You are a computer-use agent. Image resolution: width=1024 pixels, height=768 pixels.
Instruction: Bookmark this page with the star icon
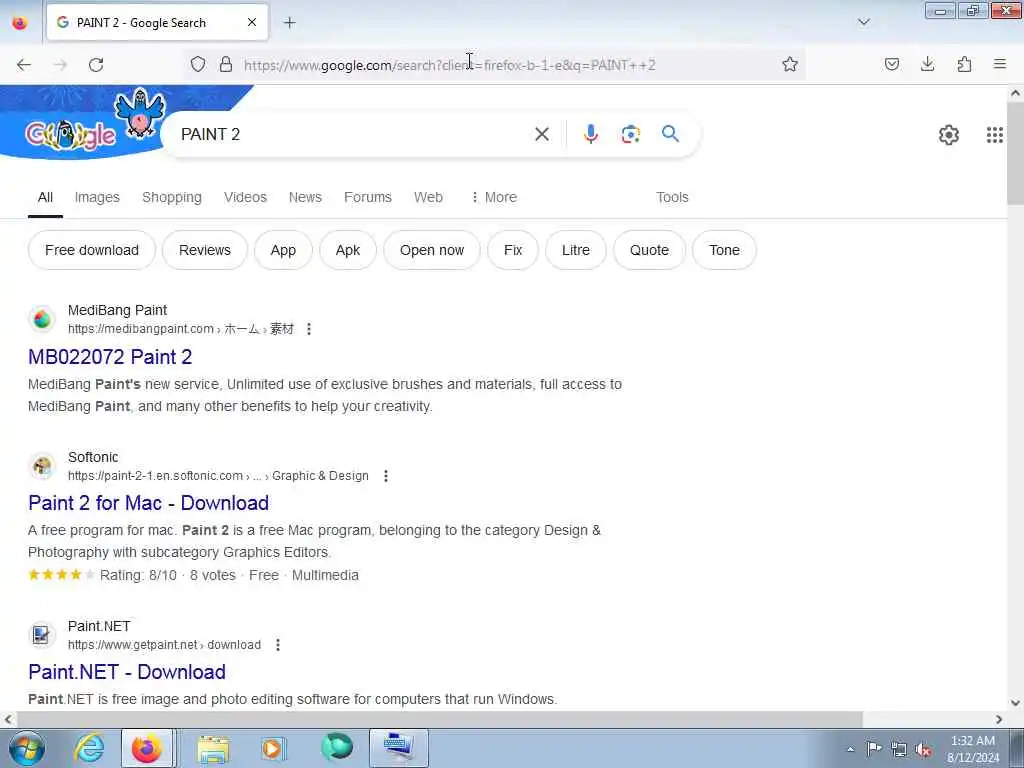tap(790, 65)
